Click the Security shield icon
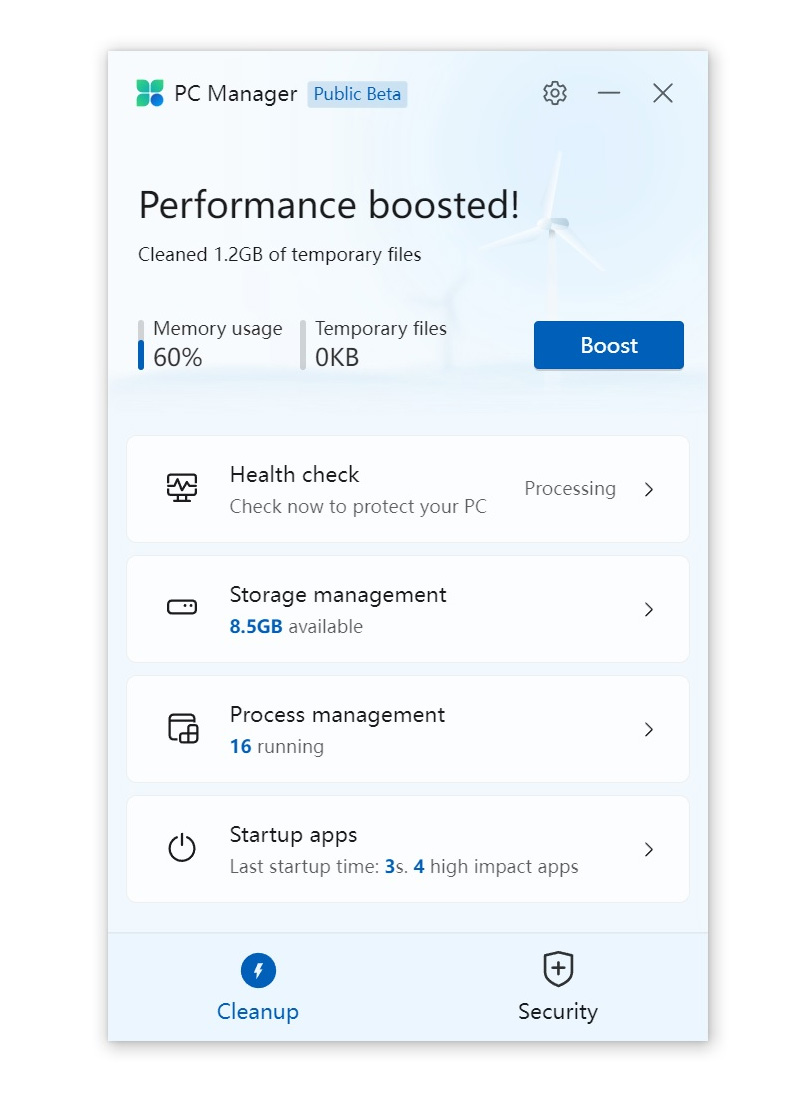Screen dimensions: 800x1100 coord(558,969)
